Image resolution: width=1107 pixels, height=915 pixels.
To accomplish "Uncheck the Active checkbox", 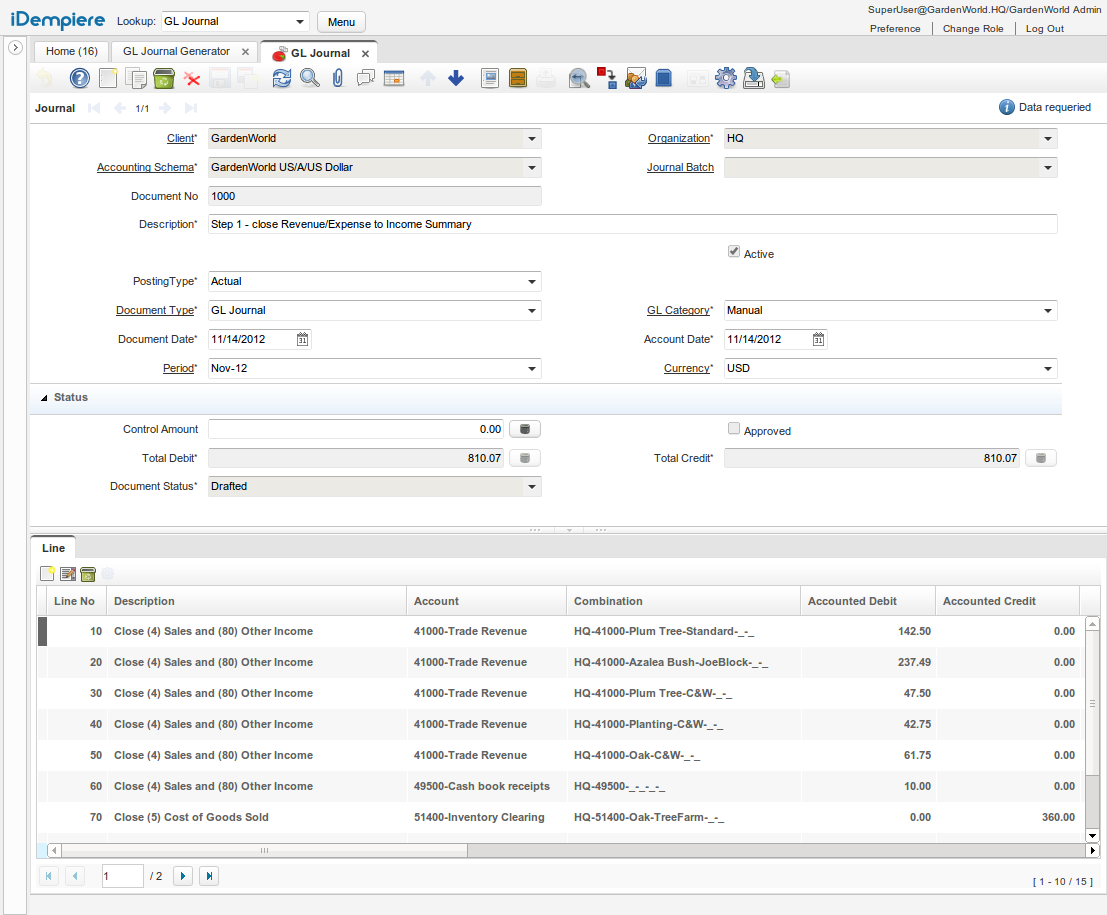I will [x=734, y=253].
